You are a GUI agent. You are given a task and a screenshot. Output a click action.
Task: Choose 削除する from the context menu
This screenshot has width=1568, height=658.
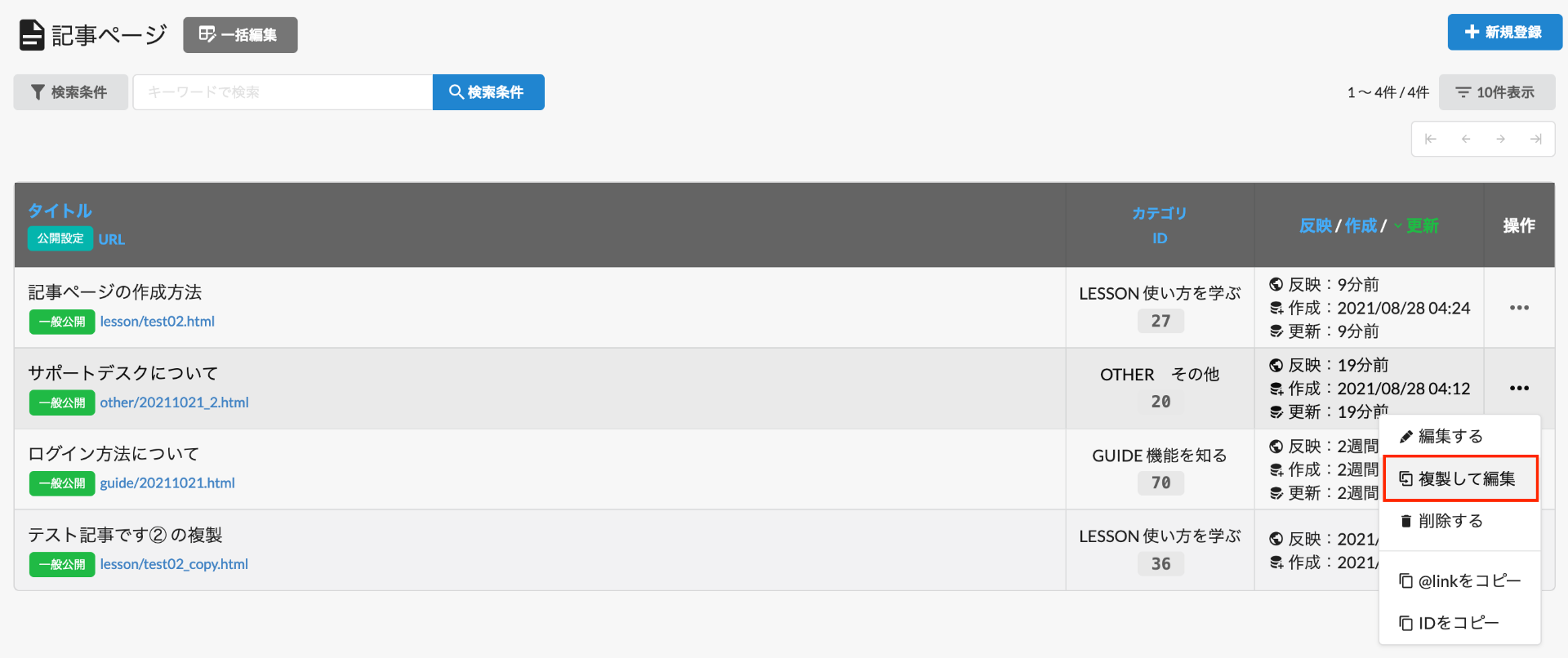tap(1450, 521)
